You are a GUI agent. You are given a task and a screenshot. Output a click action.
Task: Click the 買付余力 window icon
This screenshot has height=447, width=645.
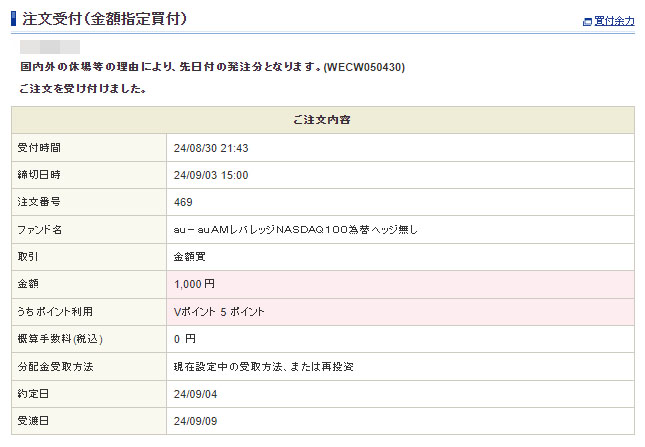587,21
